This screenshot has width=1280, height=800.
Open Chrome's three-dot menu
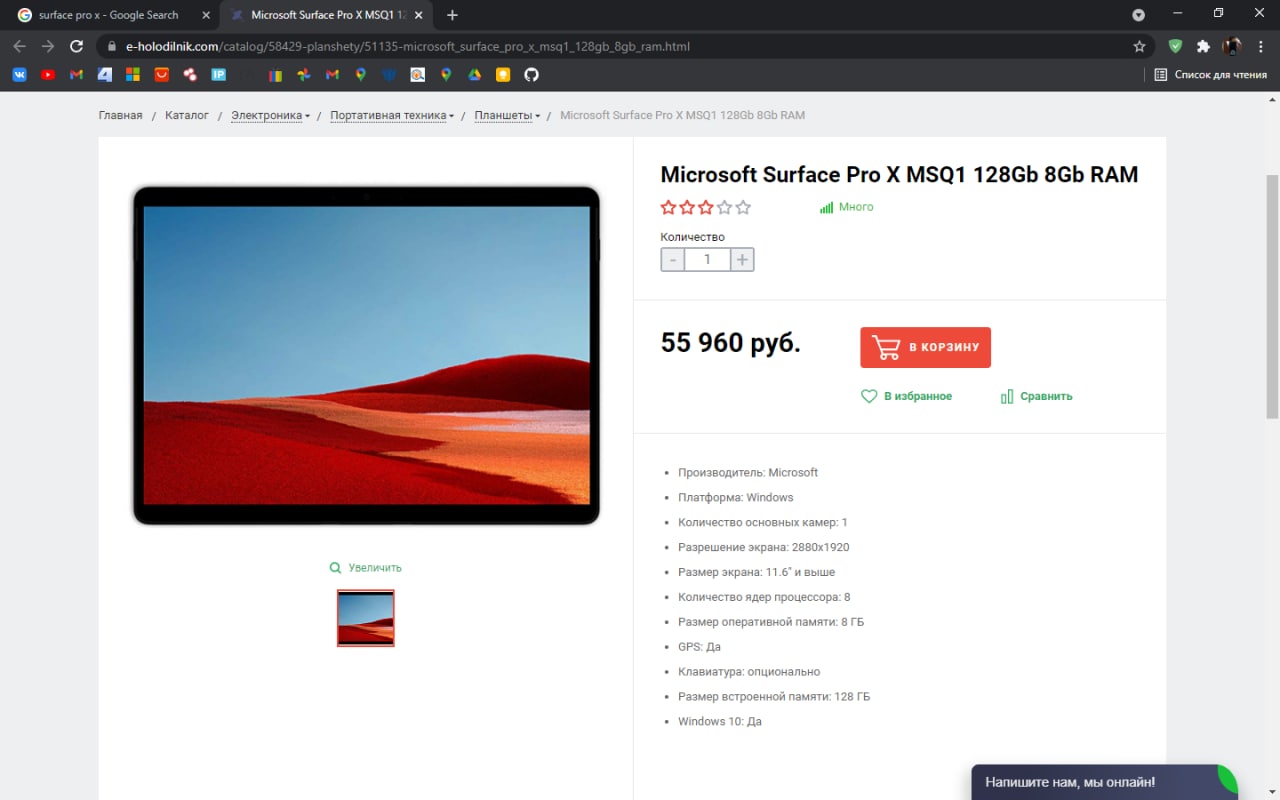point(1260,46)
